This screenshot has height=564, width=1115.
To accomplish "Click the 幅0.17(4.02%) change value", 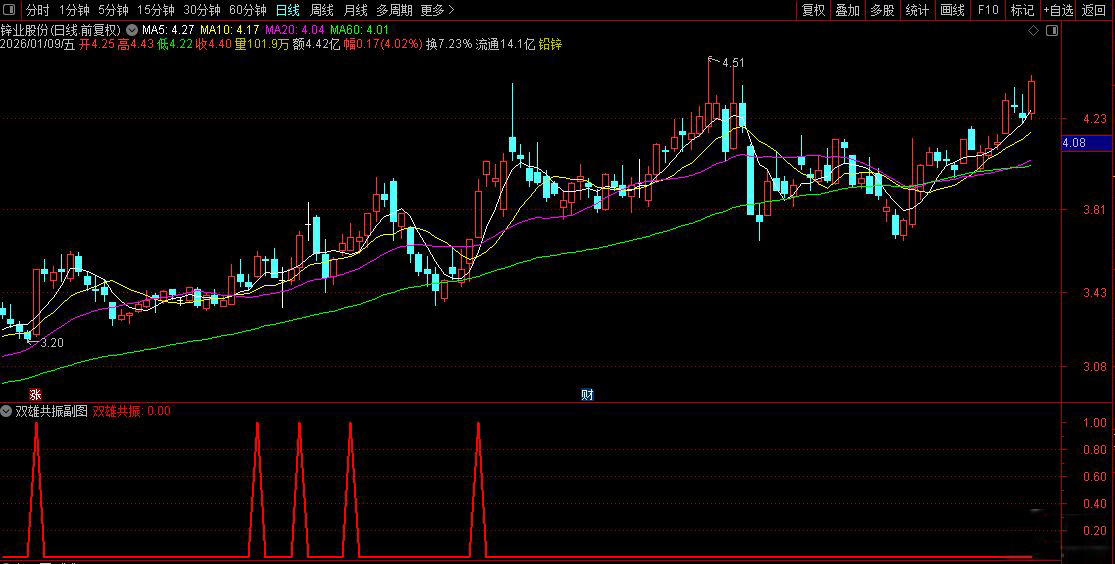I will [383, 44].
